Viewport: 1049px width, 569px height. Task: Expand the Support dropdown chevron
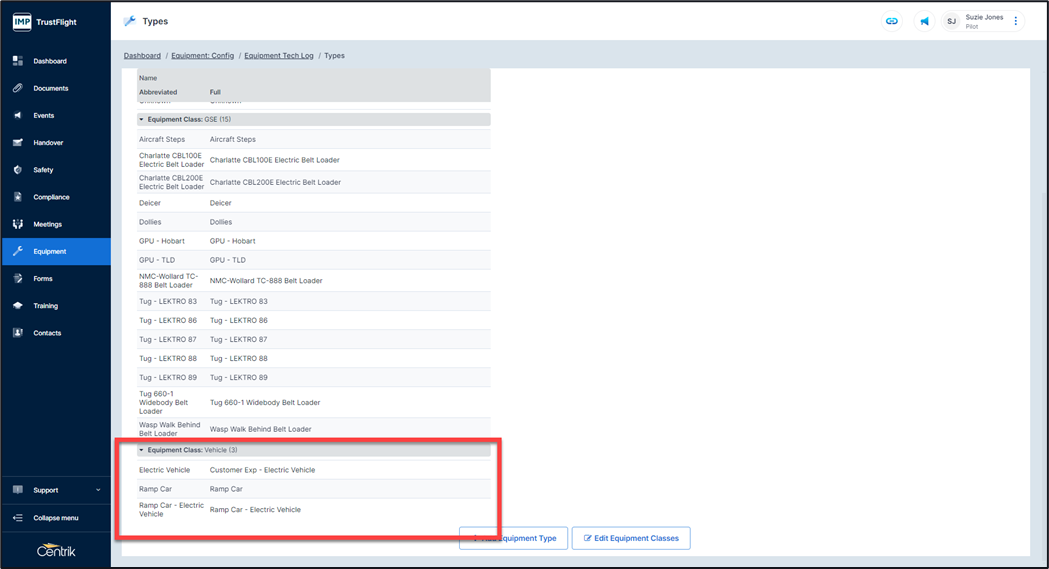pyautogui.click(x=98, y=490)
